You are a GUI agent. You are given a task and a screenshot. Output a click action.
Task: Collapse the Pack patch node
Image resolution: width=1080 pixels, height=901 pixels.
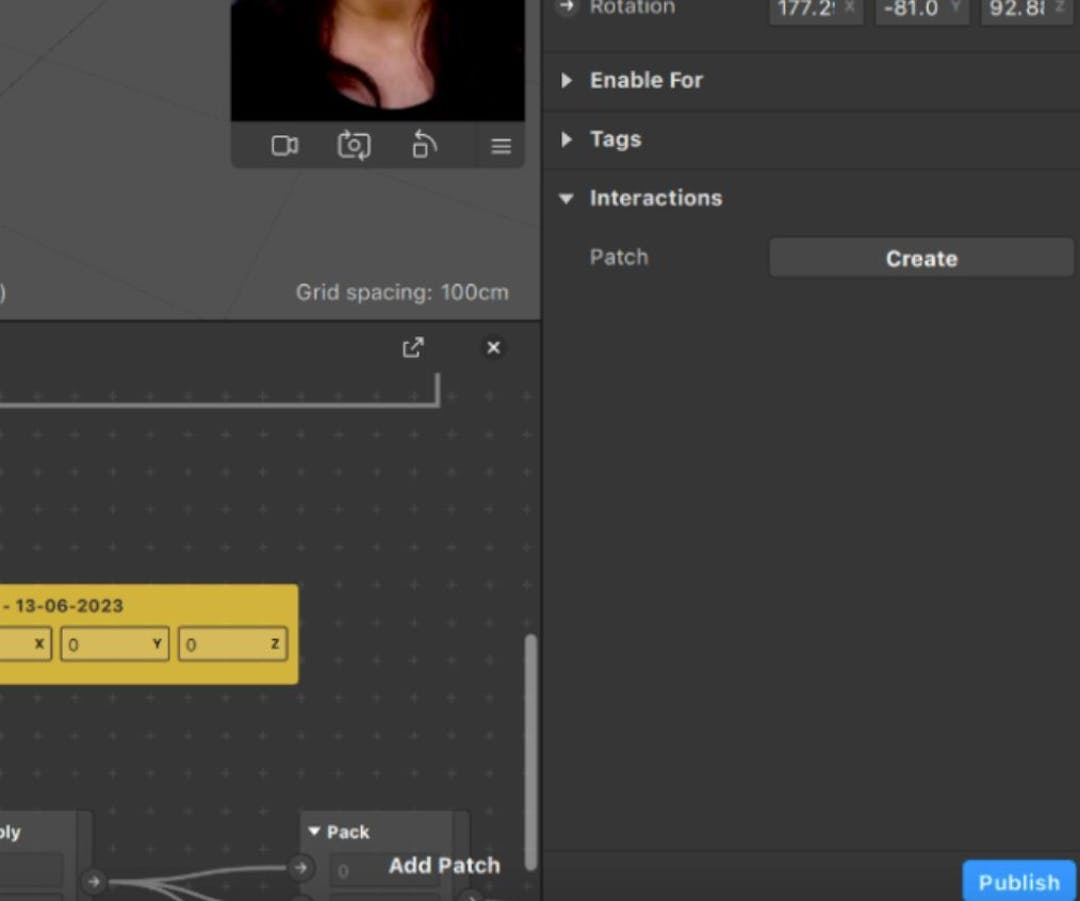[315, 831]
